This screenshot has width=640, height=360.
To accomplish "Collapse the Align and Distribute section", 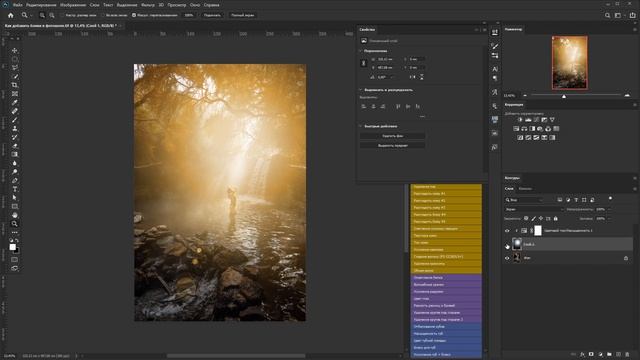I will tap(361, 90).
